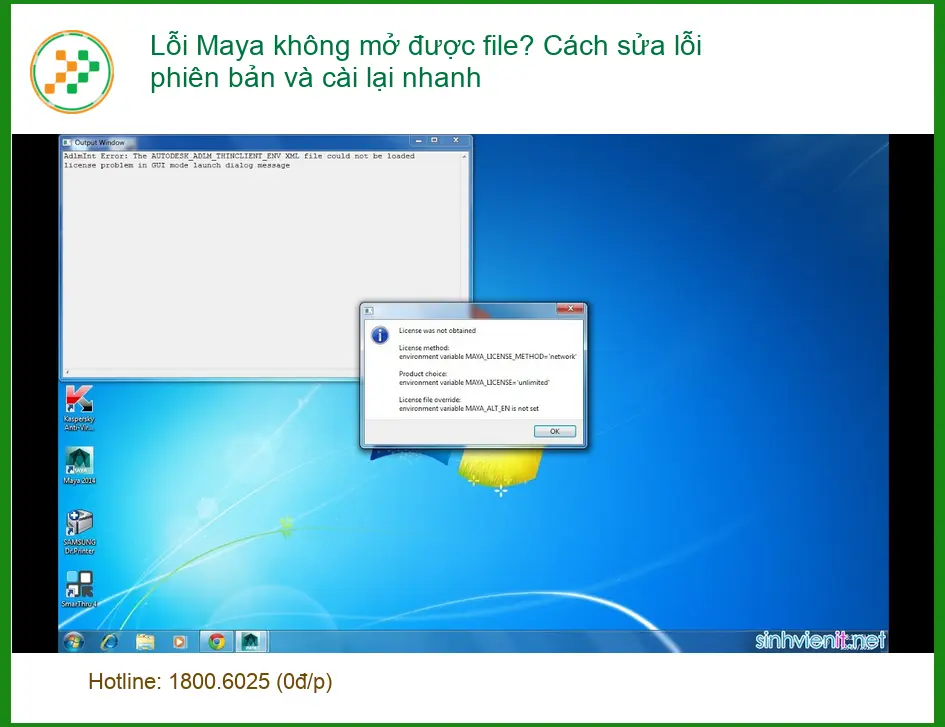Click MAYA_LICENSE='unlimited' line

tap(474, 382)
